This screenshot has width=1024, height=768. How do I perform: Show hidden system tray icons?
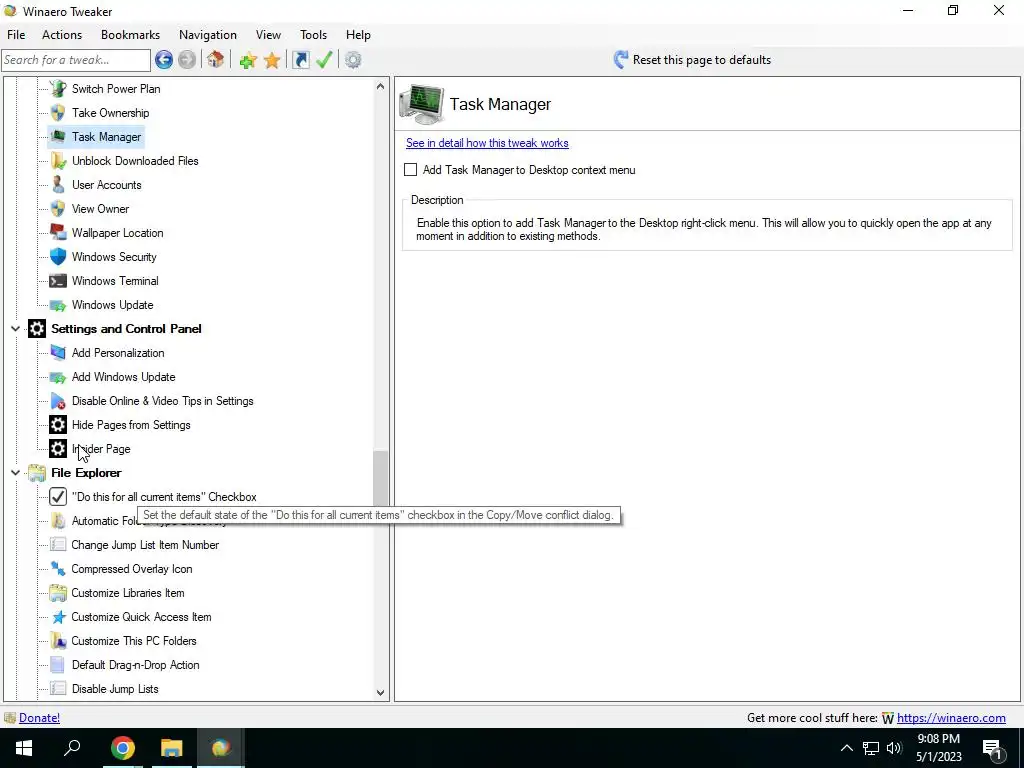846,748
